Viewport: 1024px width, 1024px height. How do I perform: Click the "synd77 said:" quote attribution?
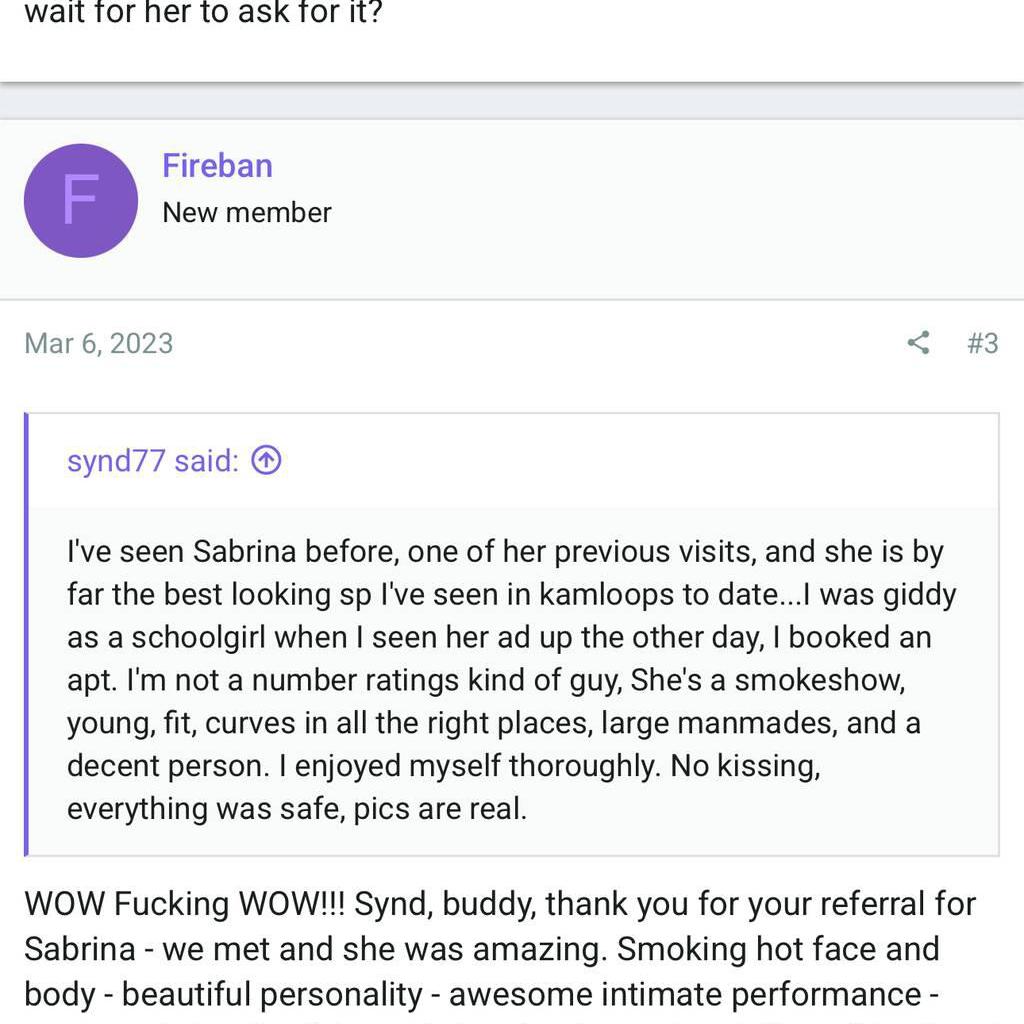click(x=153, y=460)
